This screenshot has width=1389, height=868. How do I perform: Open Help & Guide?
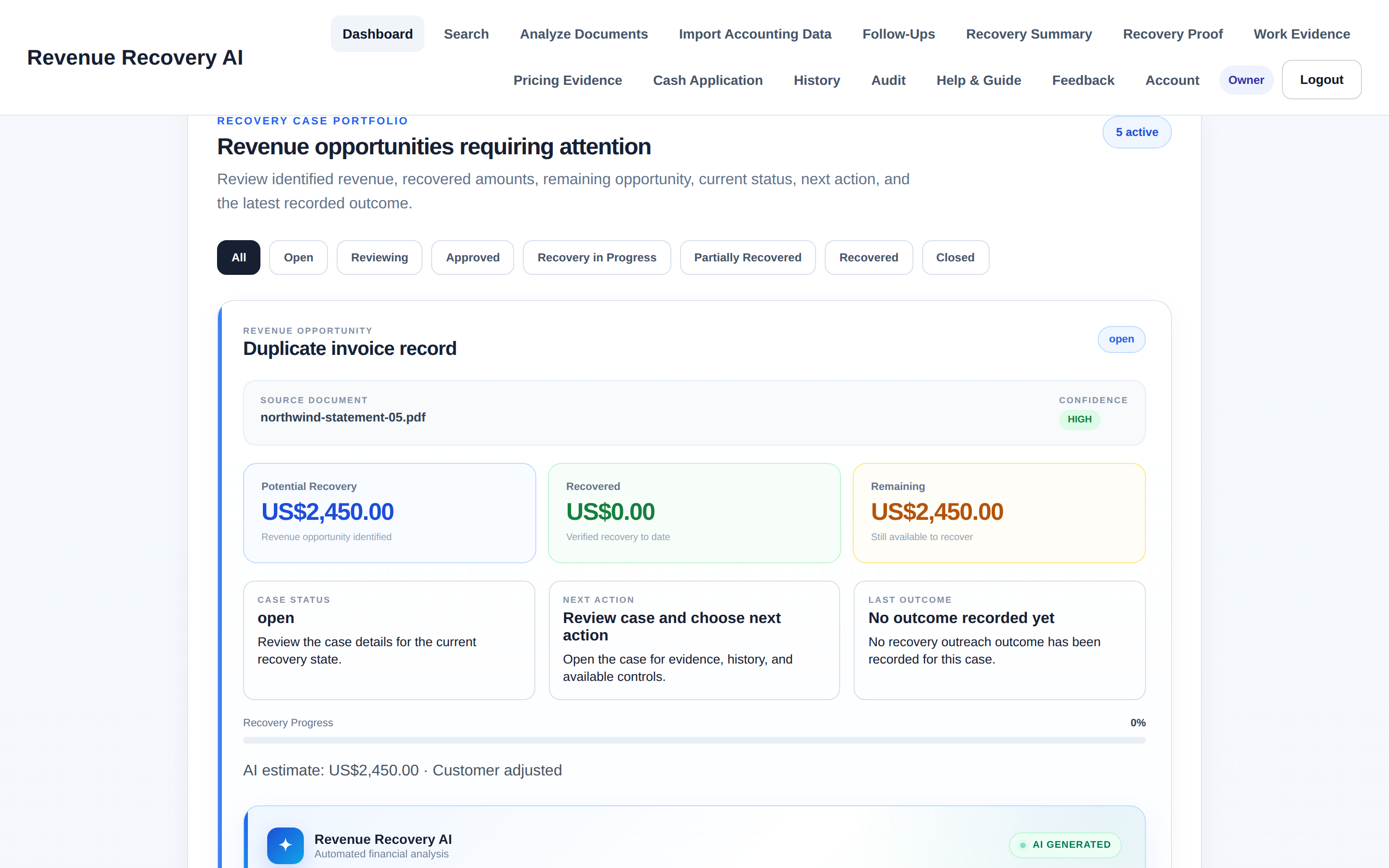[x=979, y=81]
